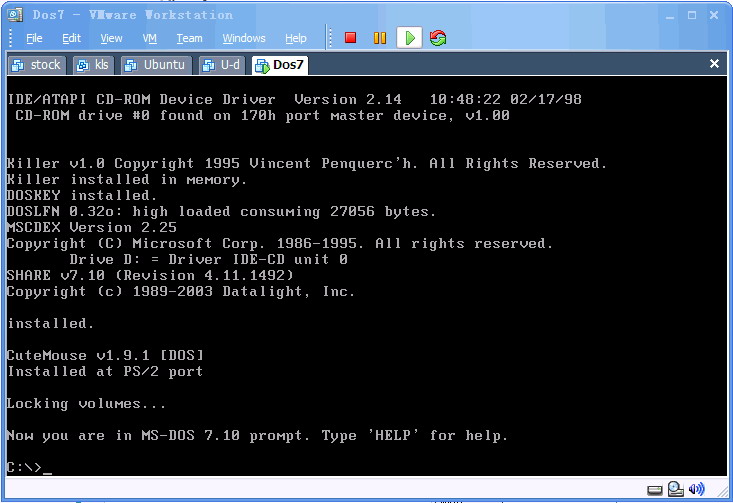Click the 'Now you are in MS-DOS 7.10' line
This screenshot has width=733, height=503.
(x=257, y=436)
